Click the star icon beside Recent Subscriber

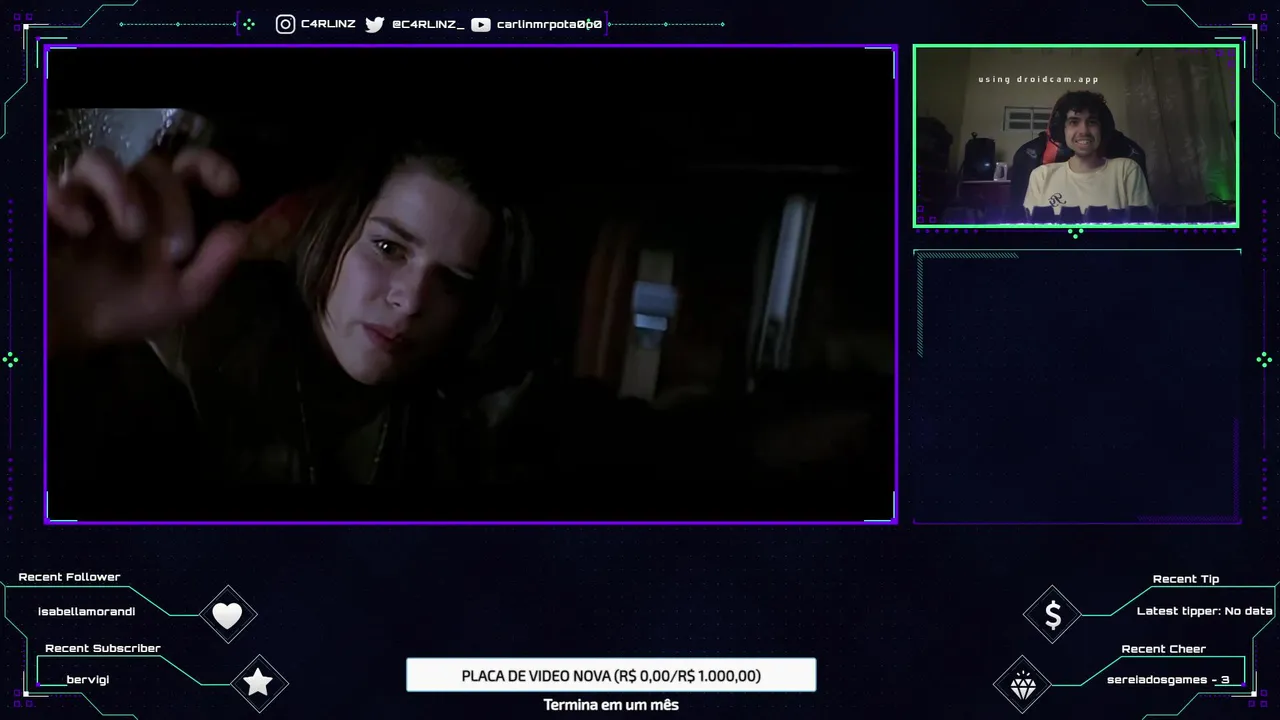coord(258,682)
